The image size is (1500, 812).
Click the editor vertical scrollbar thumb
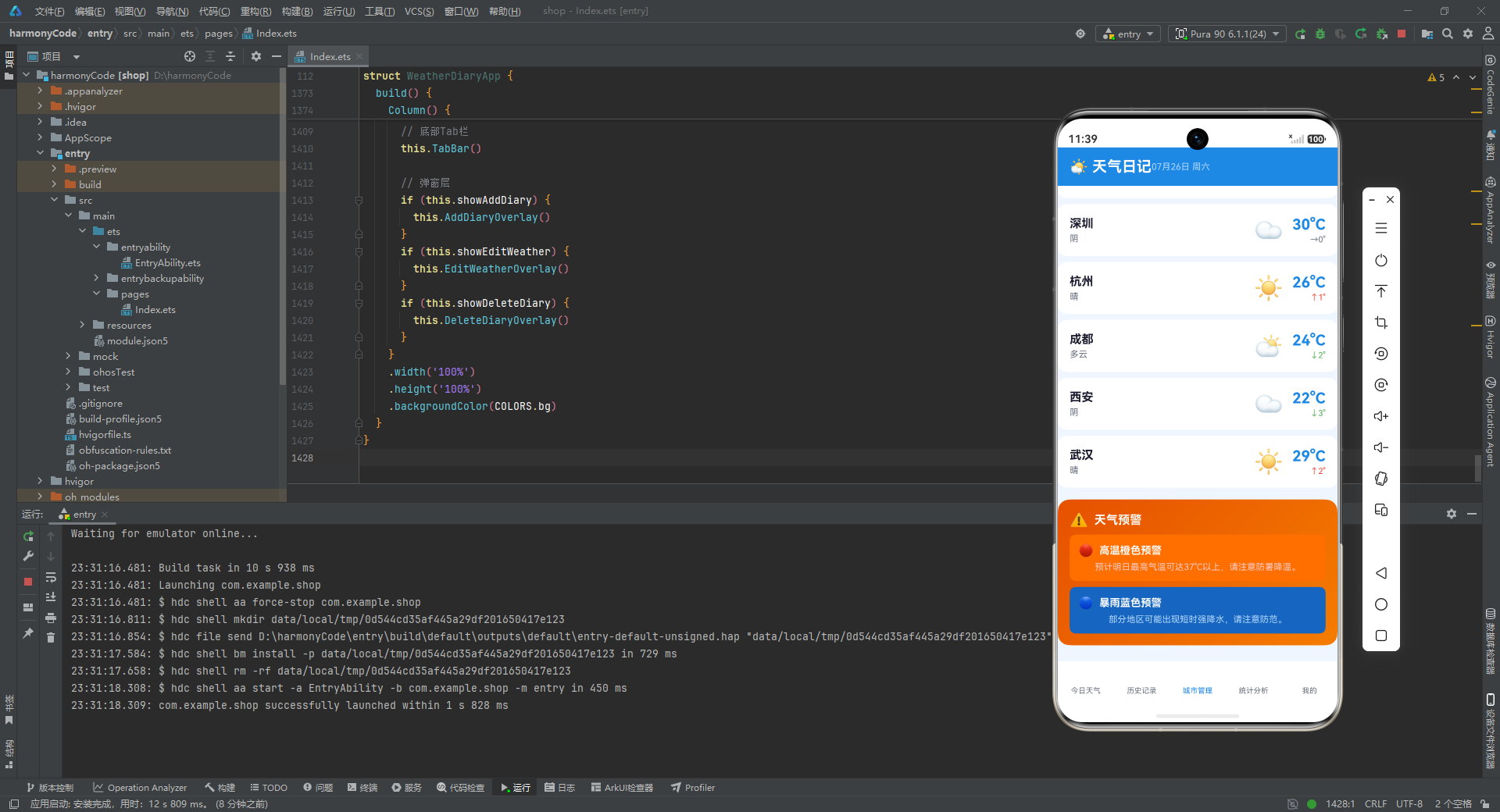pyautogui.click(x=1477, y=468)
